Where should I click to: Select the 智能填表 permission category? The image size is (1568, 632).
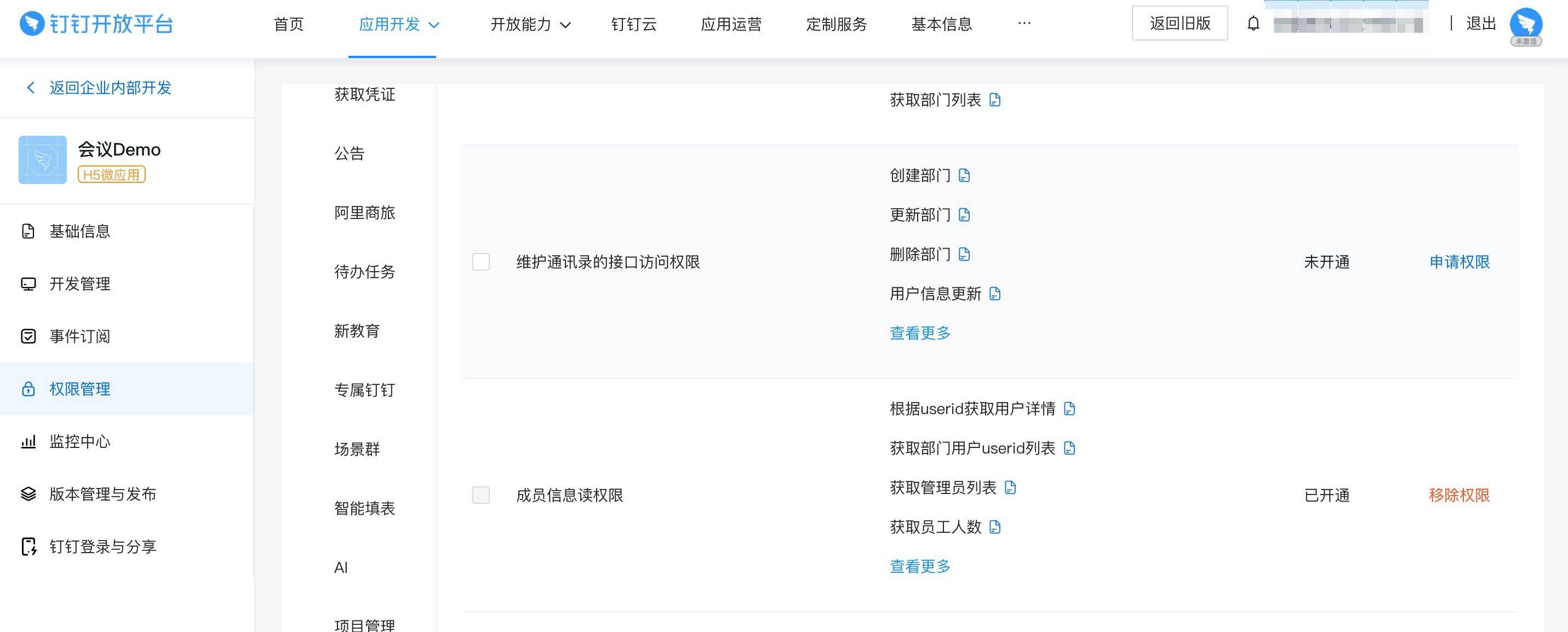pos(365,508)
